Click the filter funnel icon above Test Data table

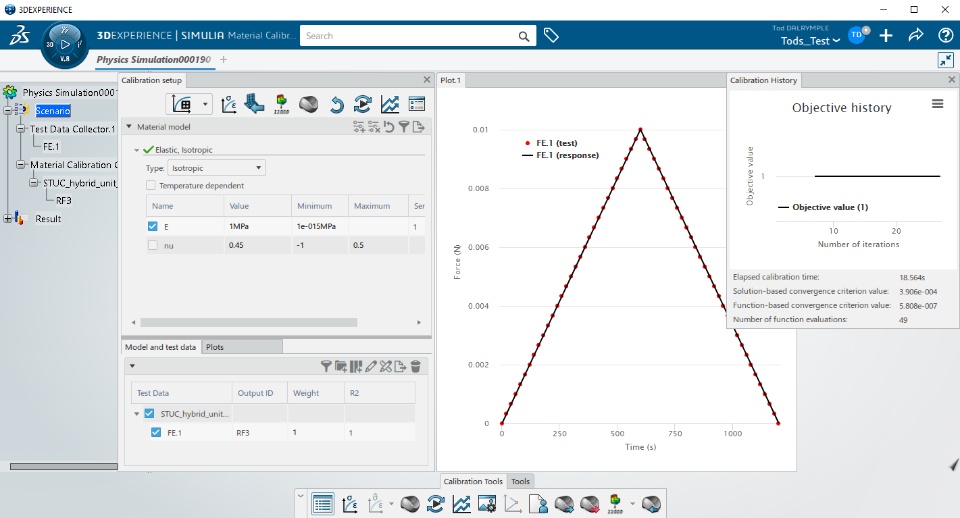(x=326, y=366)
